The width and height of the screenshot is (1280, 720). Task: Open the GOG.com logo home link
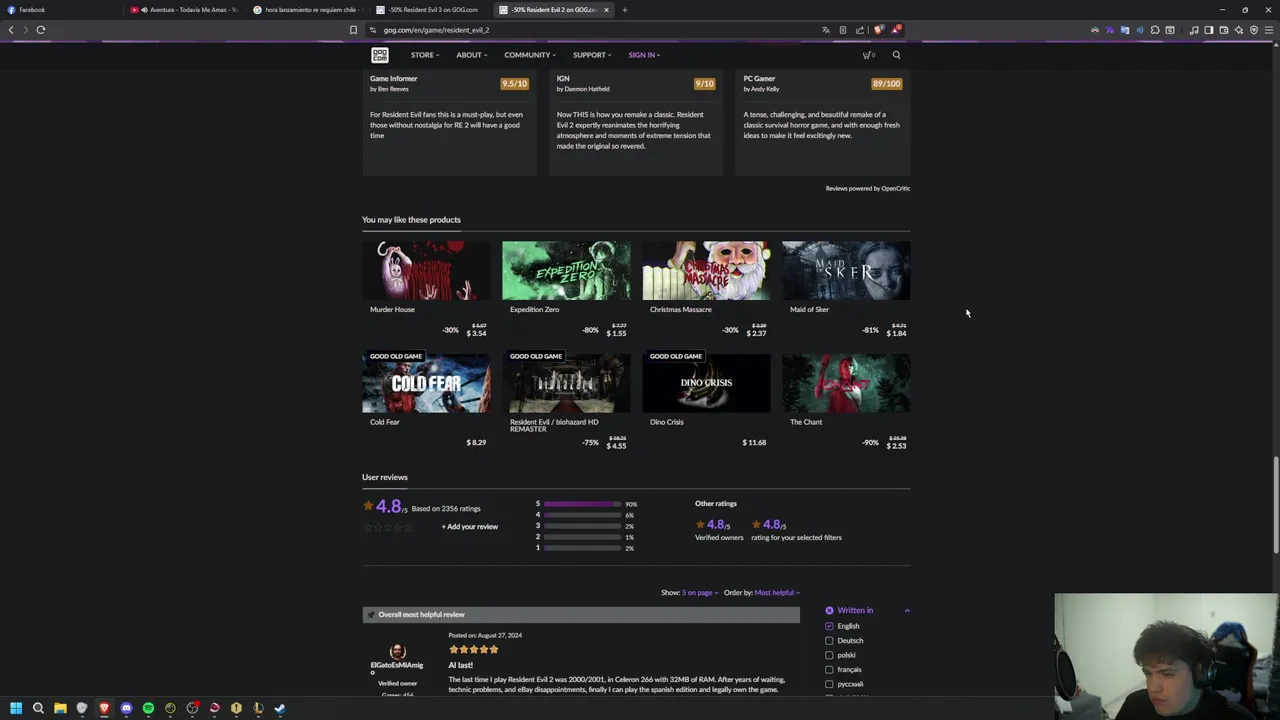380,55
